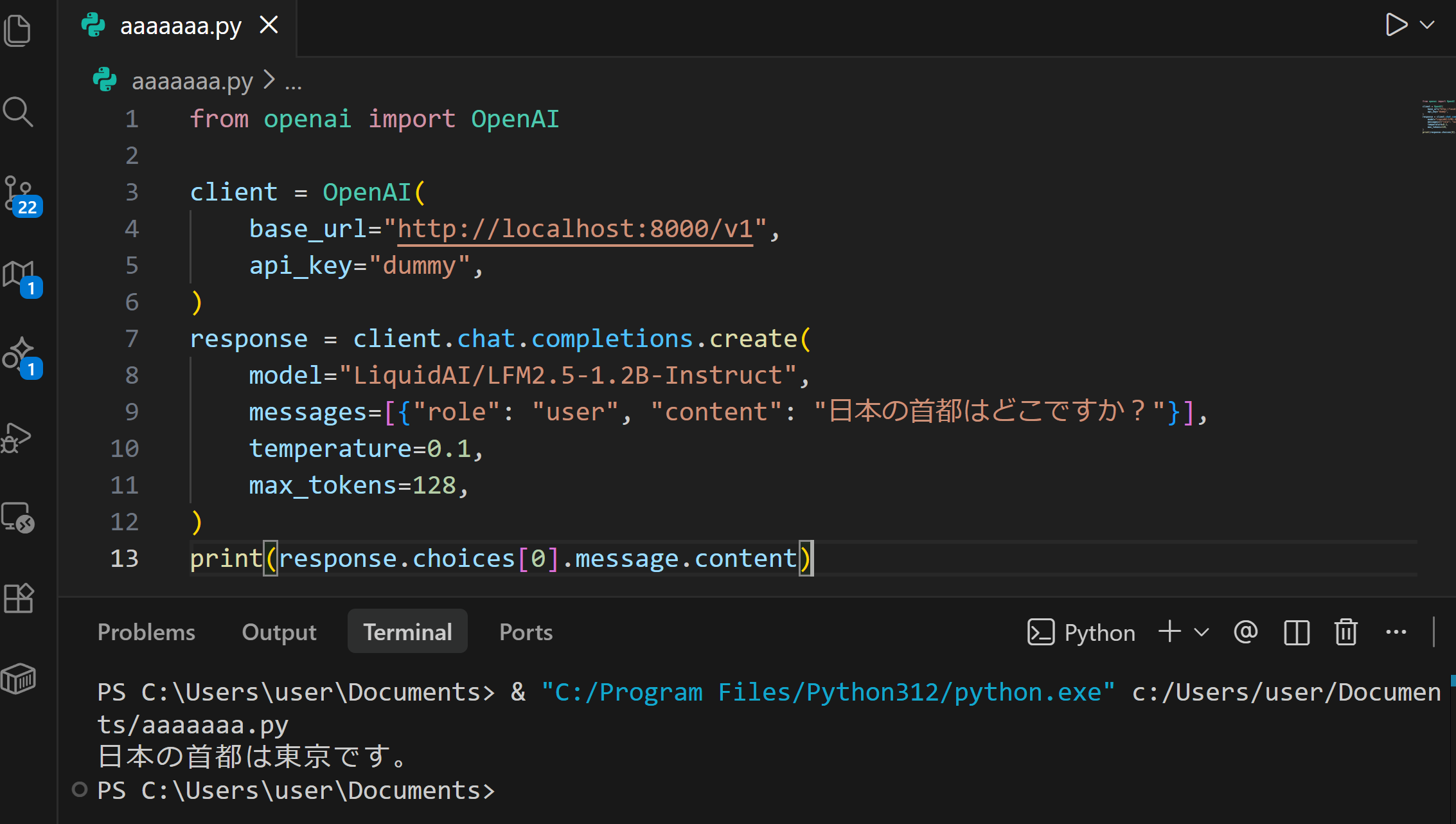
Task: Kill terminal with trash icon
Action: tap(1345, 632)
